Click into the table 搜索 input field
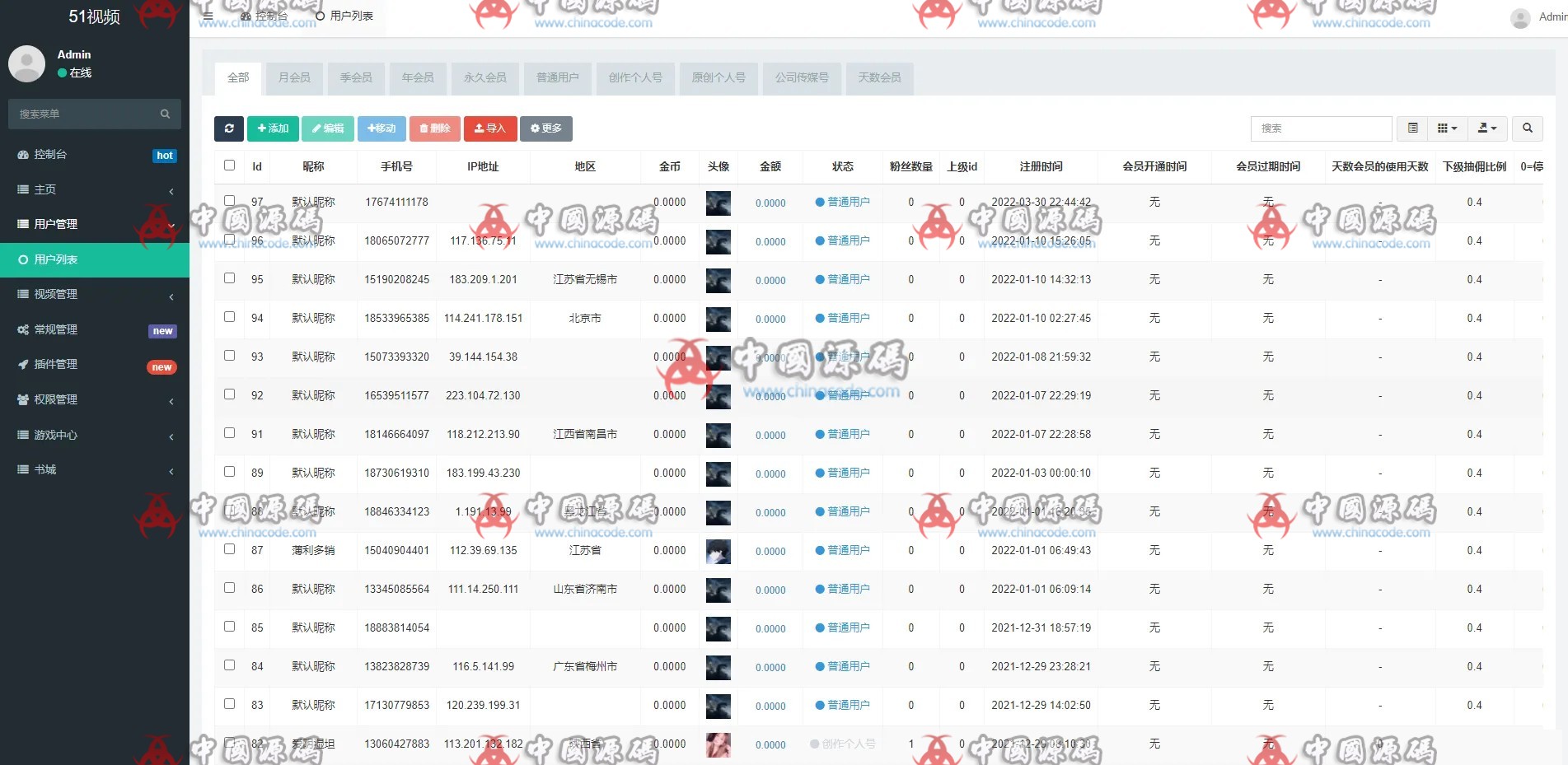The width and height of the screenshot is (1568, 765). (1321, 128)
